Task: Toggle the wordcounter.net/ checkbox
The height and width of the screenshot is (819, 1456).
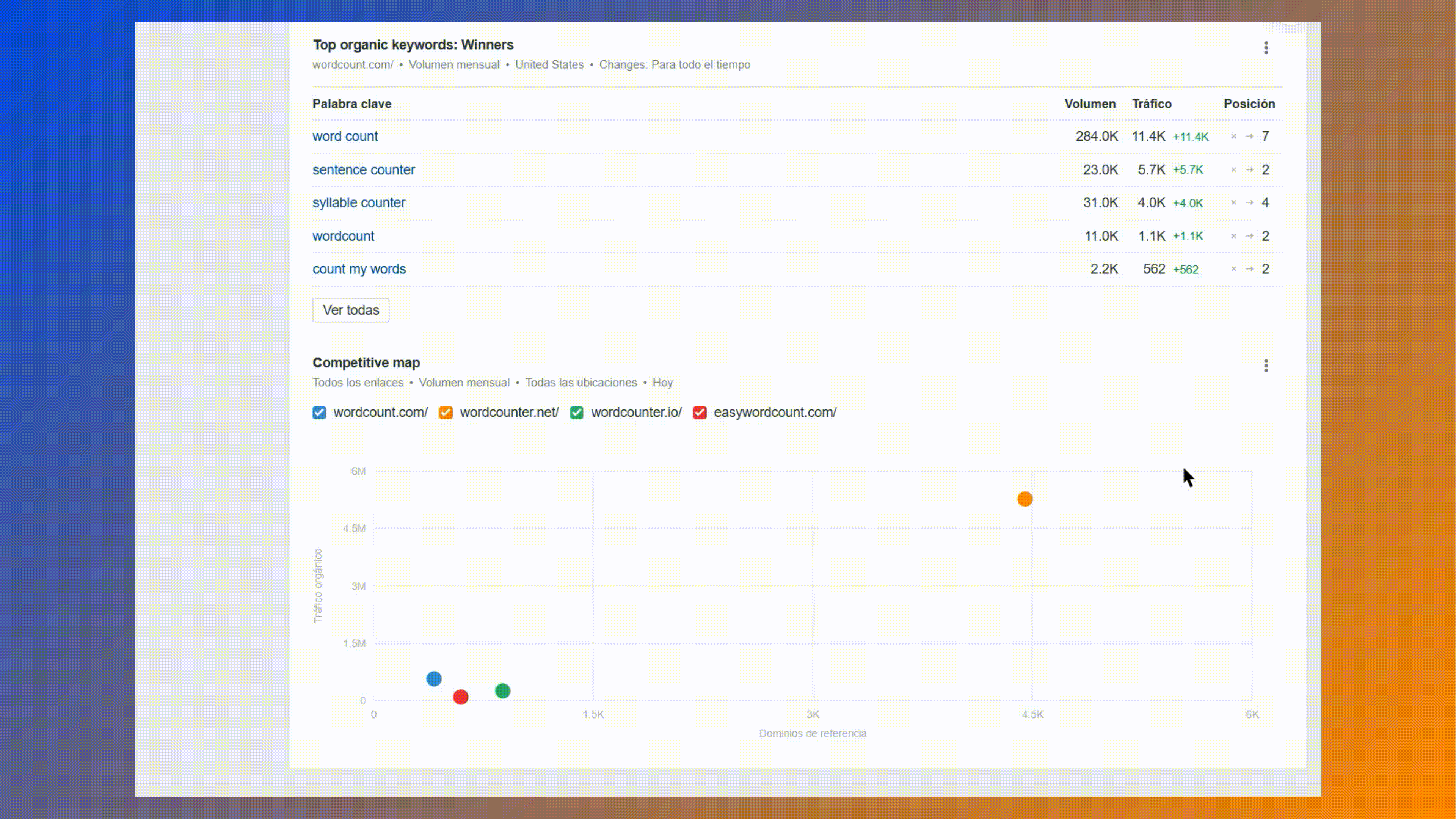Action: (446, 413)
